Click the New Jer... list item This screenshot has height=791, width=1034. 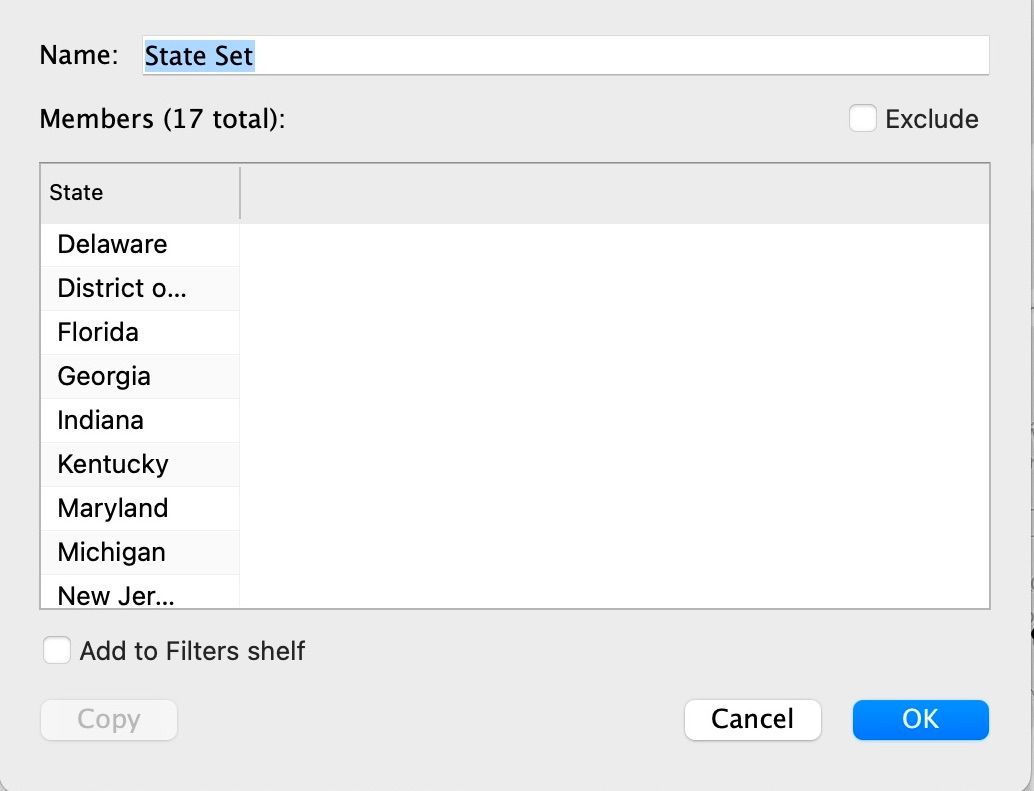[116, 595]
